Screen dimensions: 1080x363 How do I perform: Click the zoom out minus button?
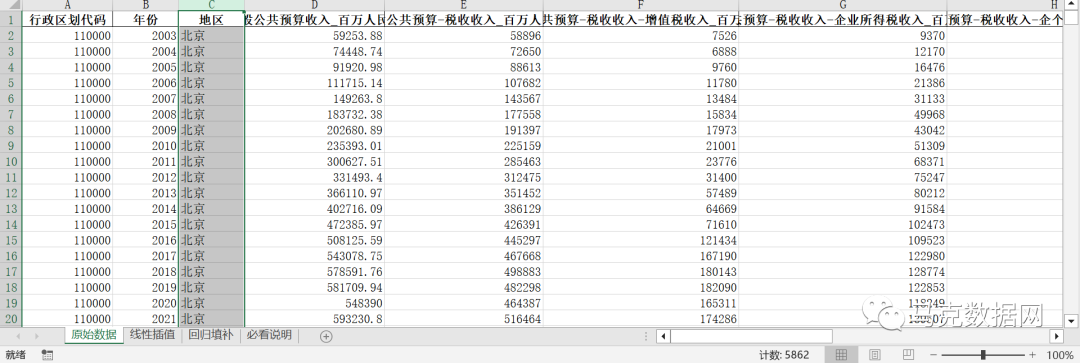pos(933,355)
